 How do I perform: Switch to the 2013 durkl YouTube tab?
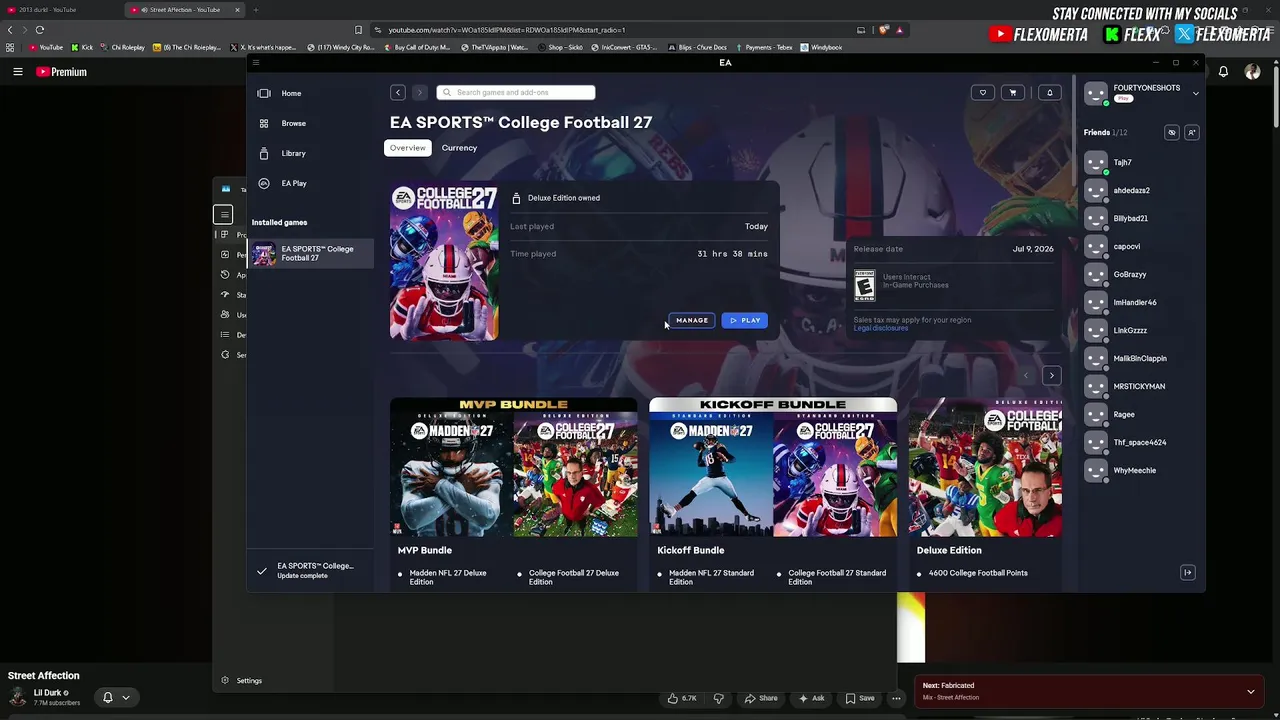60,10
